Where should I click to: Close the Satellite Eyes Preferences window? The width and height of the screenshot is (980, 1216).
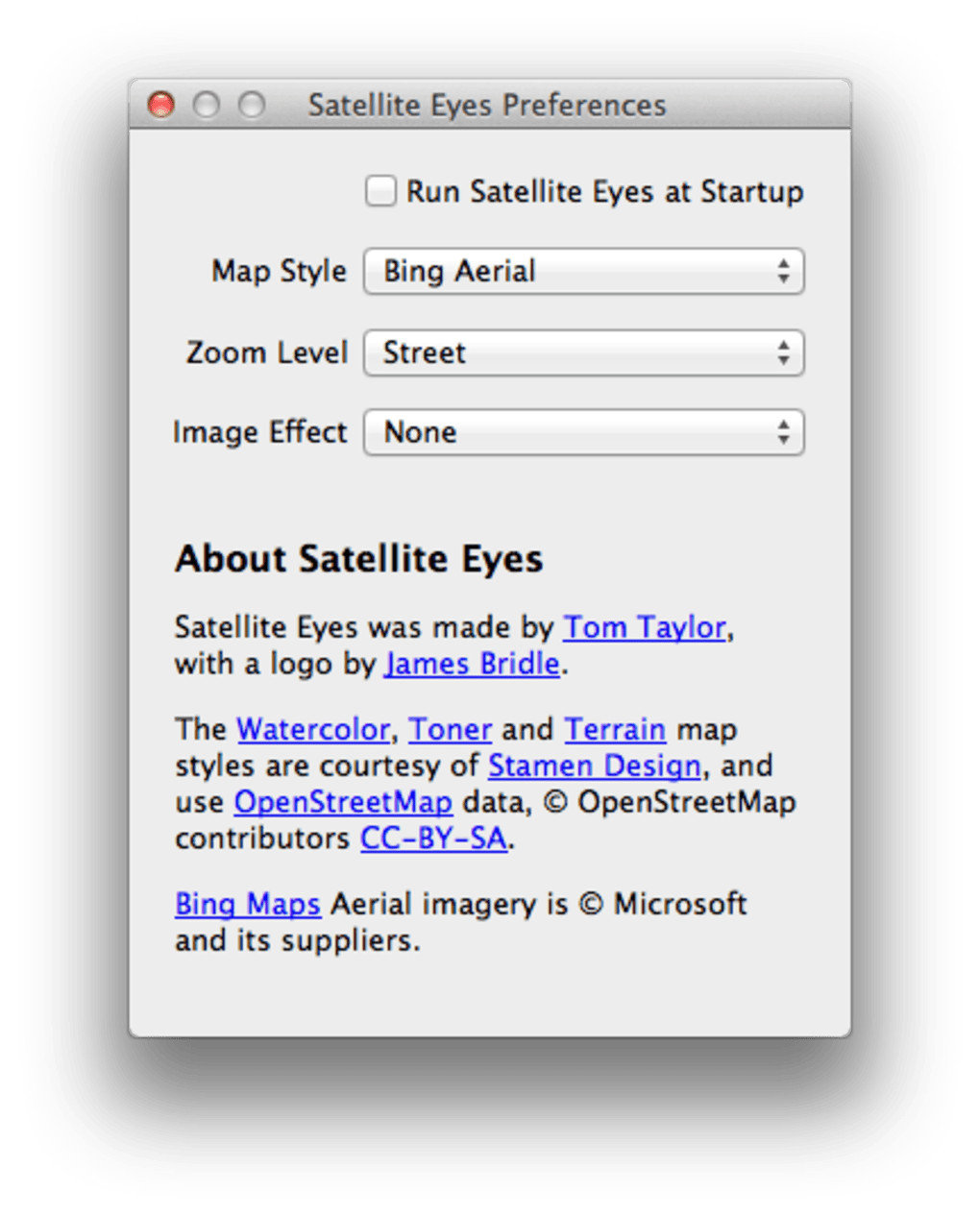coord(160,105)
